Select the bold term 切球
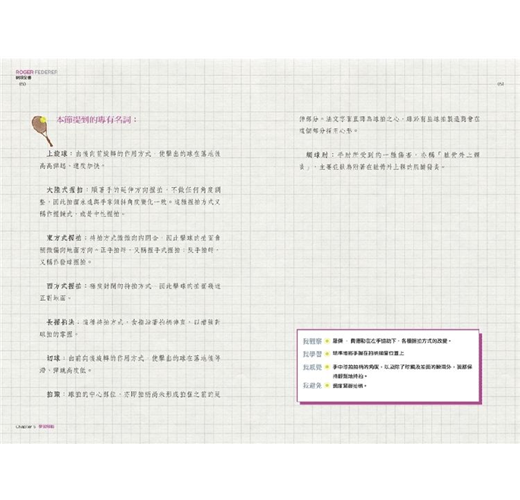Screen dimensions: 520x500 tap(53, 358)
